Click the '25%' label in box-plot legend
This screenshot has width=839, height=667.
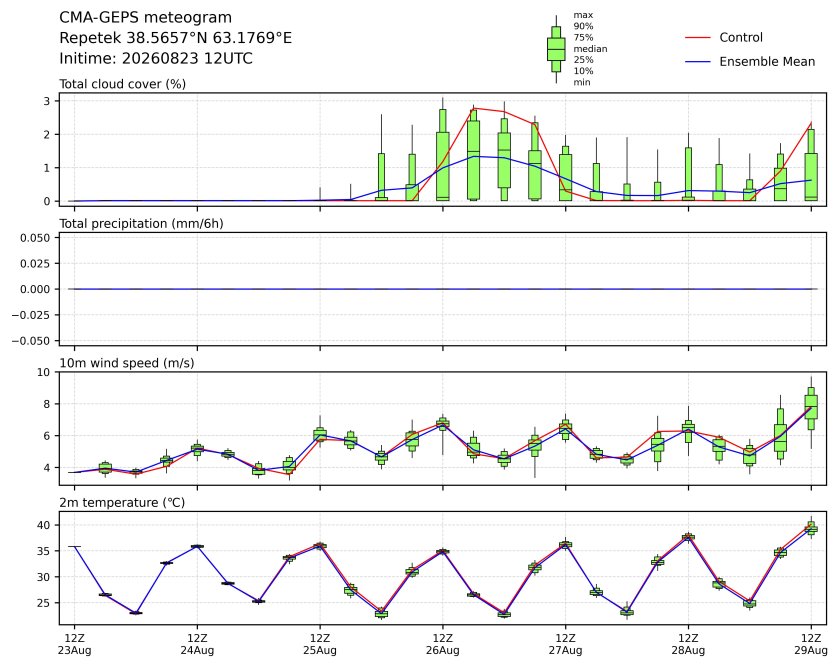[x=583, y=60]
